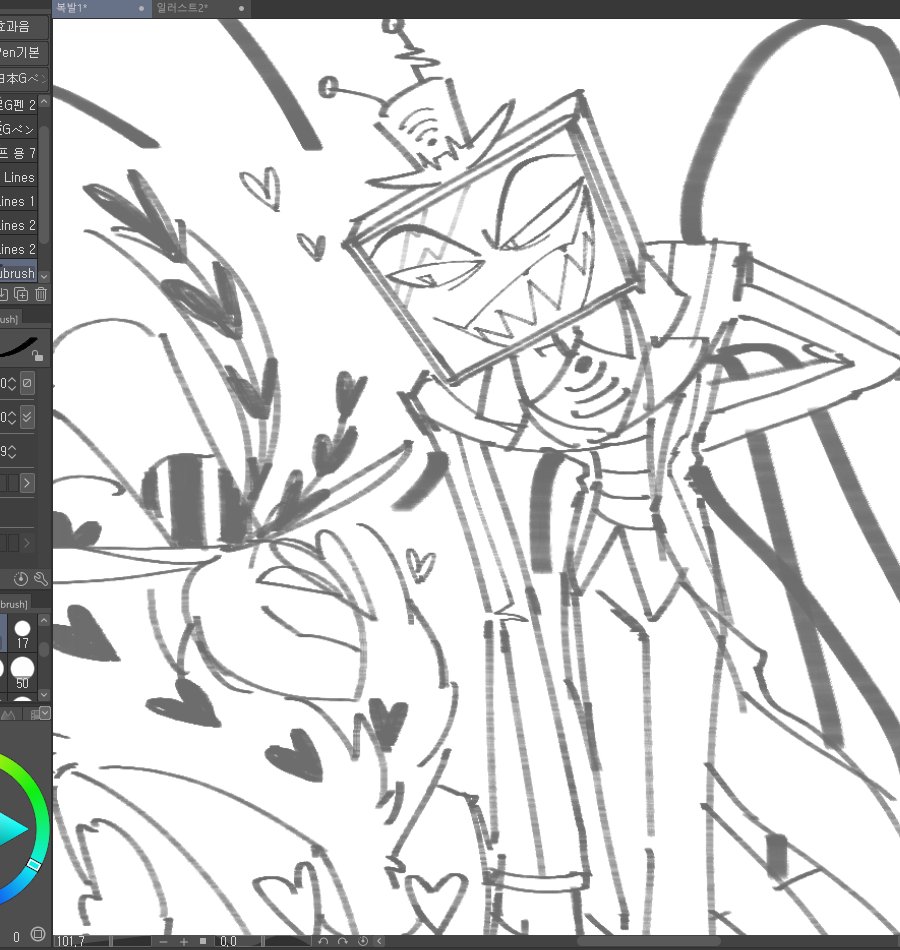The height and width of the screenshot is (950, 900).
Task: Click the brush stroke preview
Action: (18, 347)
